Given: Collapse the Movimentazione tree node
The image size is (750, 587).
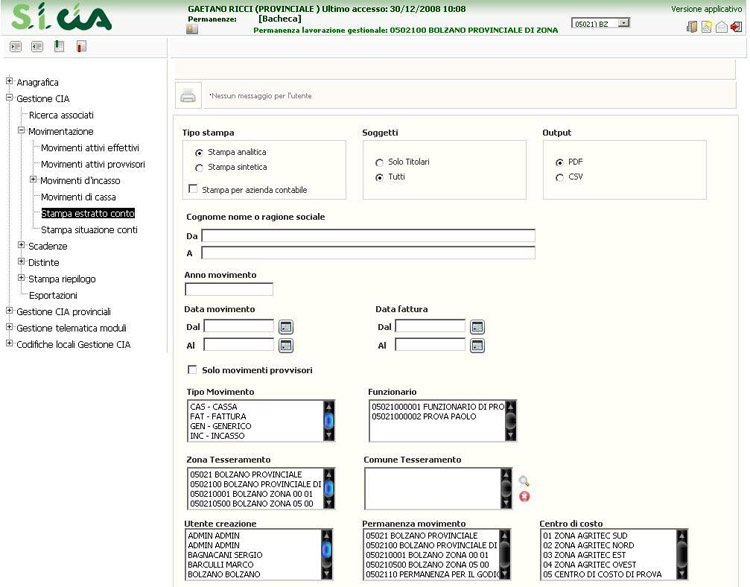Looking at the screenshot, I should (21, 130).
